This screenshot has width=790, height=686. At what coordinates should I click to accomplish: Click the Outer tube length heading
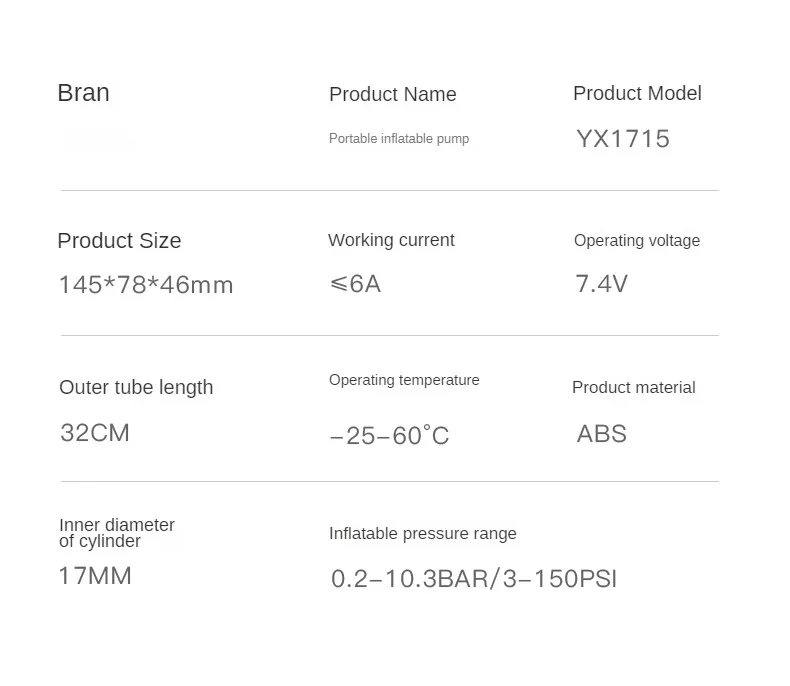(x=136, y=388)
